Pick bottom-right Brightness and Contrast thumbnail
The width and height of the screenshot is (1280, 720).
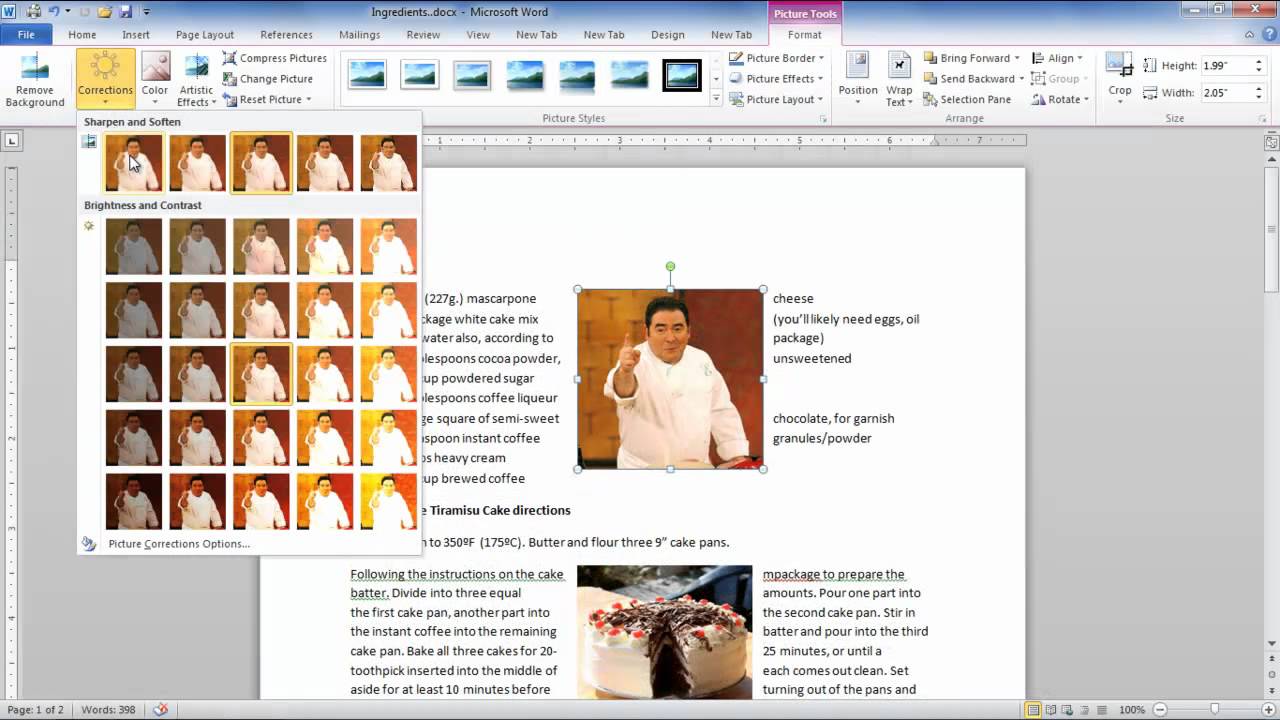coord(388,501)
